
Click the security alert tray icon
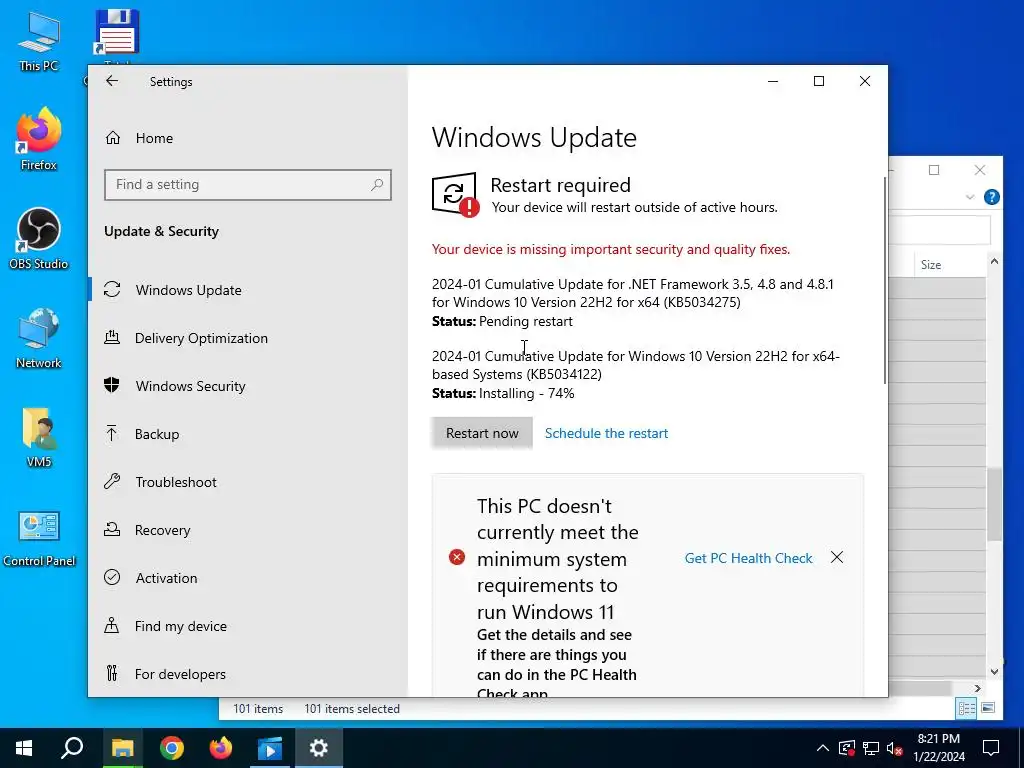tap(847, 748)
